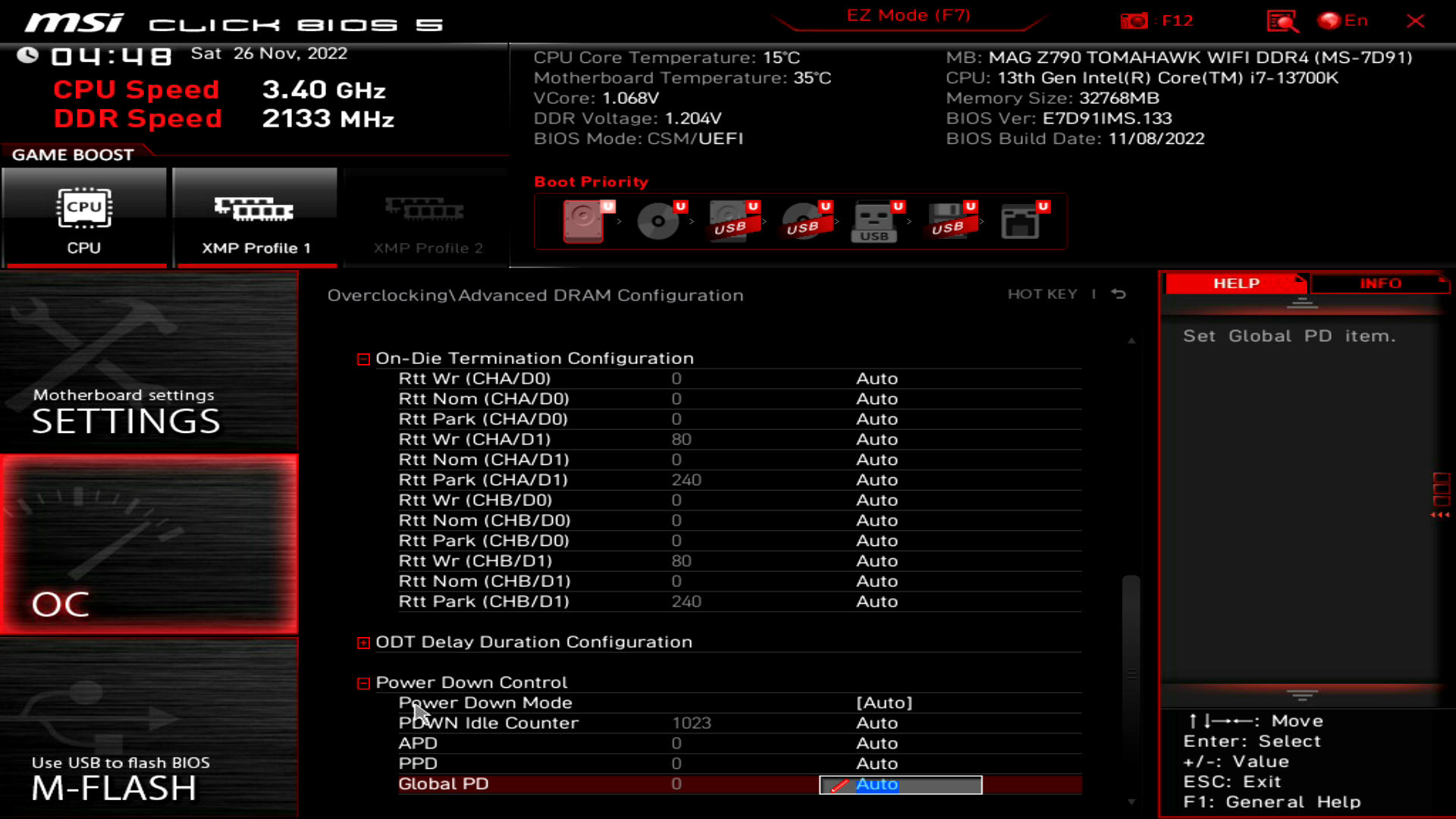Set Rtt Nom (CHB/D0) Auto value

point(877,521)
